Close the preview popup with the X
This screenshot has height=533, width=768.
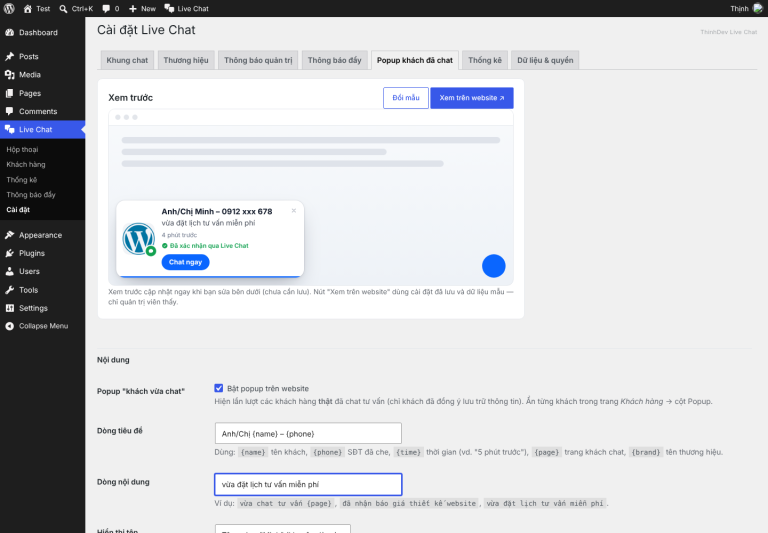tap(294, 211)
